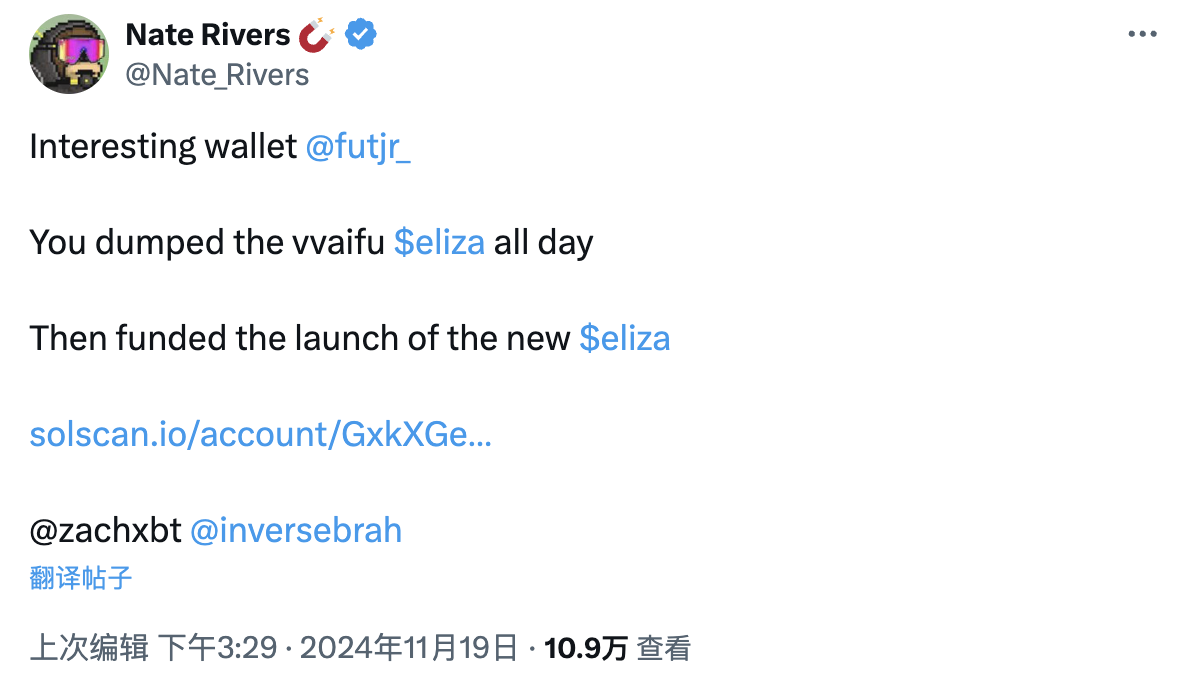The width and height of the screenshot is (1182, 690).
Task: Open the solscan.io/account/GxkXGe… link
Action: point(261,434)
